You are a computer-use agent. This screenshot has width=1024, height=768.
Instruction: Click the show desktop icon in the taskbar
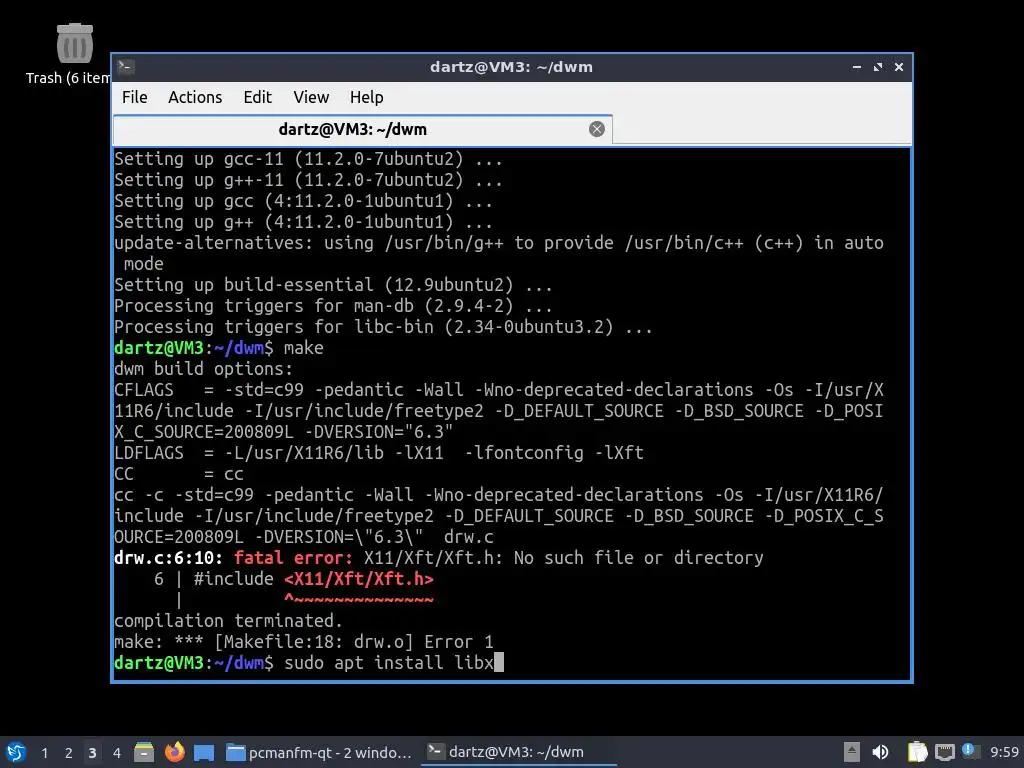point(204,753)
